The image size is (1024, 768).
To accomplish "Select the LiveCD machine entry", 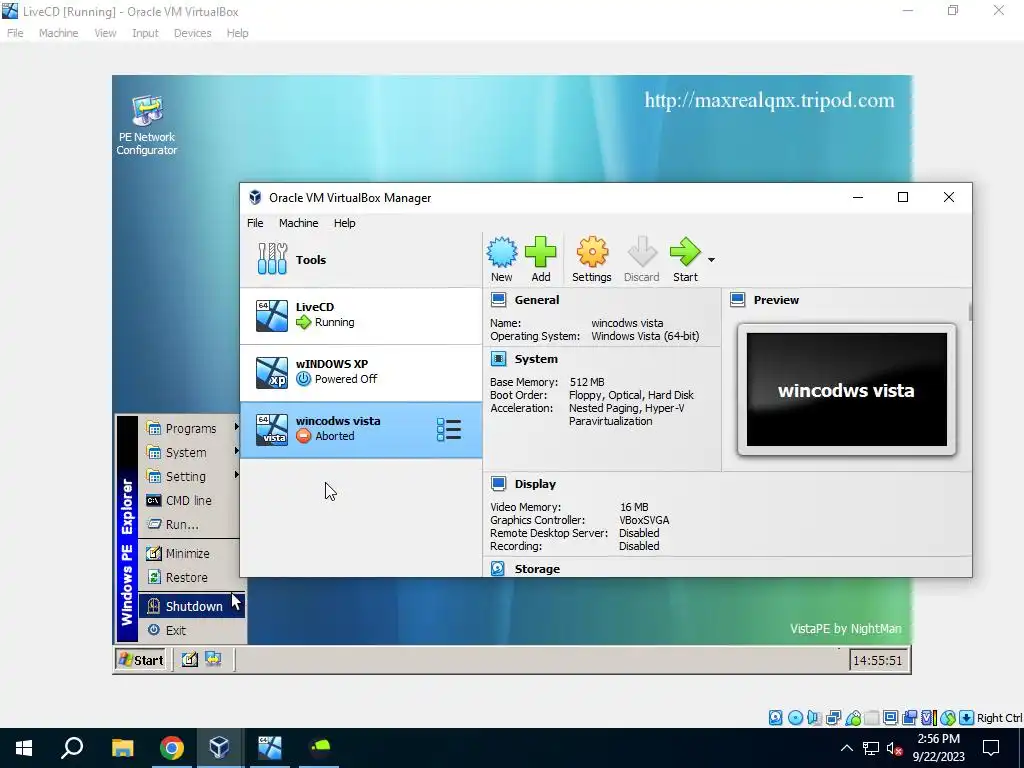I will click(361, 315).
